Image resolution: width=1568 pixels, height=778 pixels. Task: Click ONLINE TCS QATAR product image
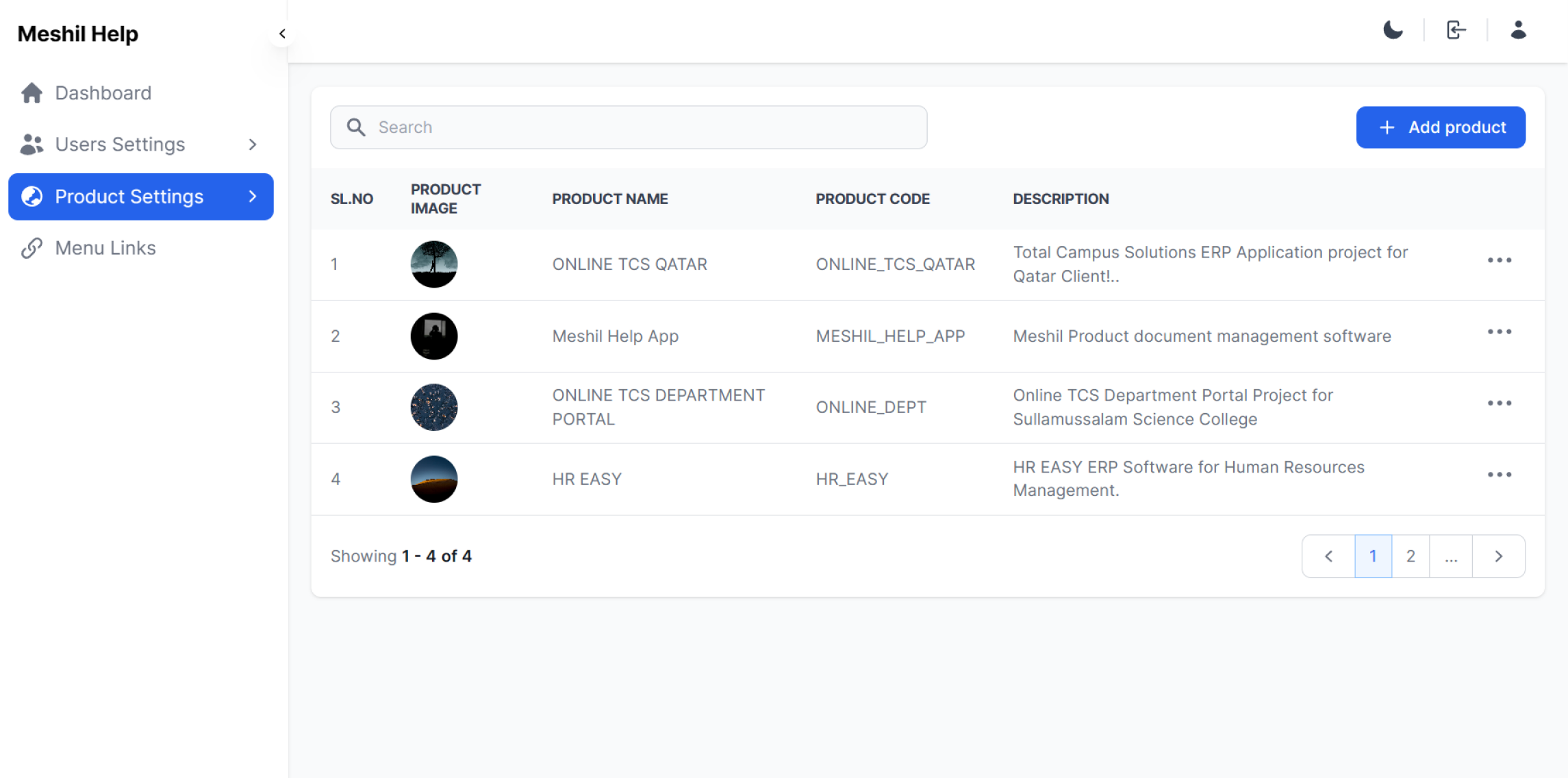click(433, 264)
